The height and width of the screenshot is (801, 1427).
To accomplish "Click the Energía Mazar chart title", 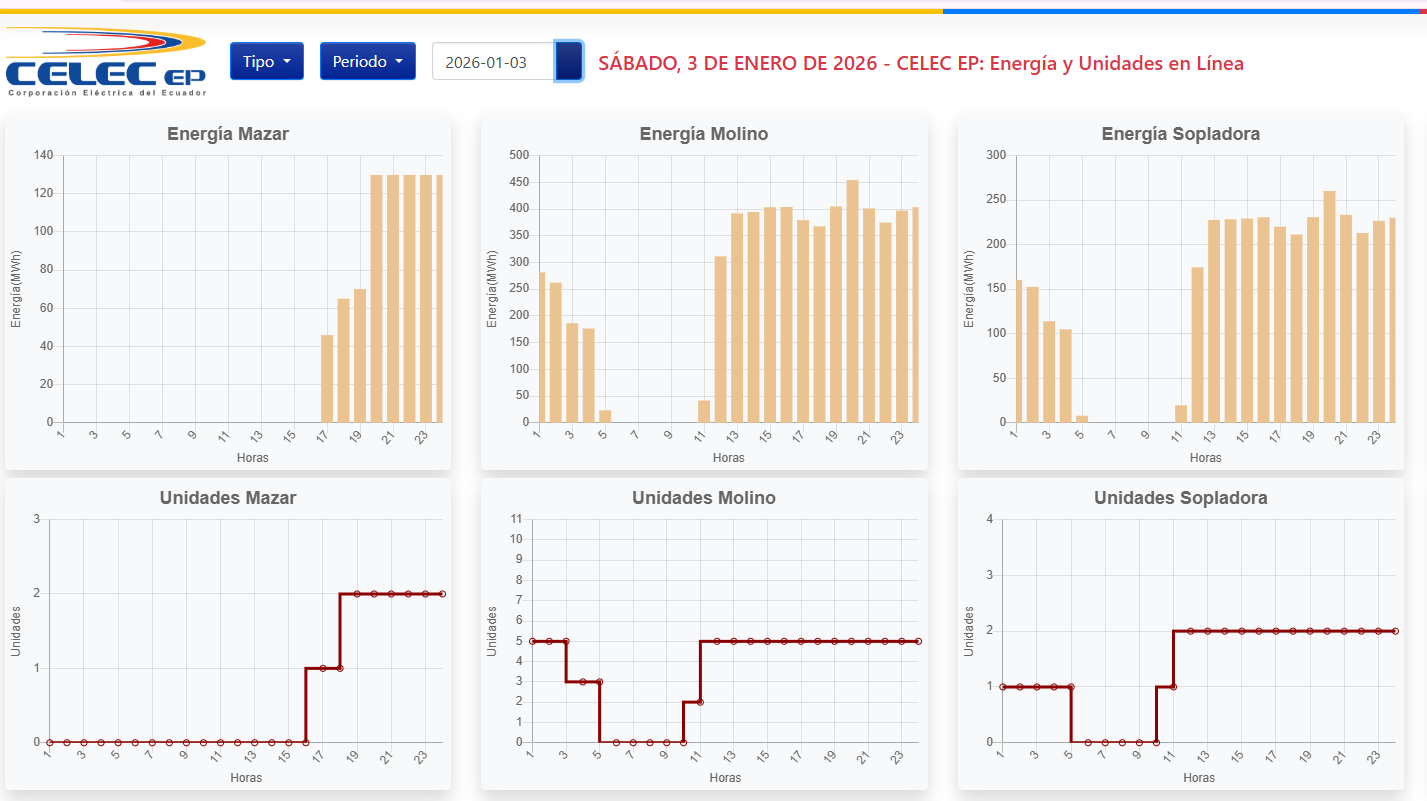I will pos(228,134).
